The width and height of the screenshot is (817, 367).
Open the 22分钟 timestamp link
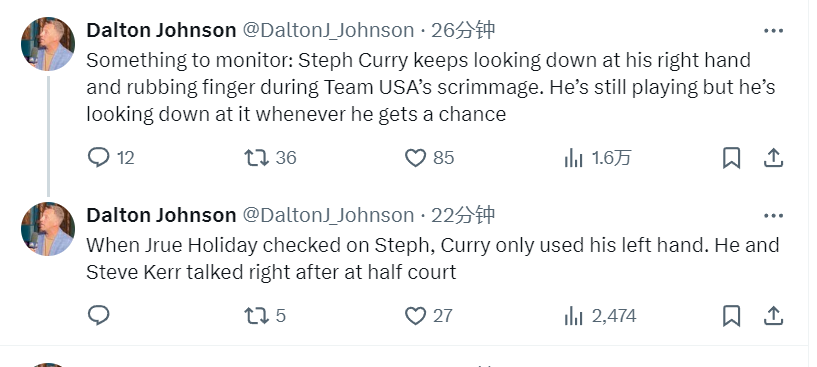463,215
